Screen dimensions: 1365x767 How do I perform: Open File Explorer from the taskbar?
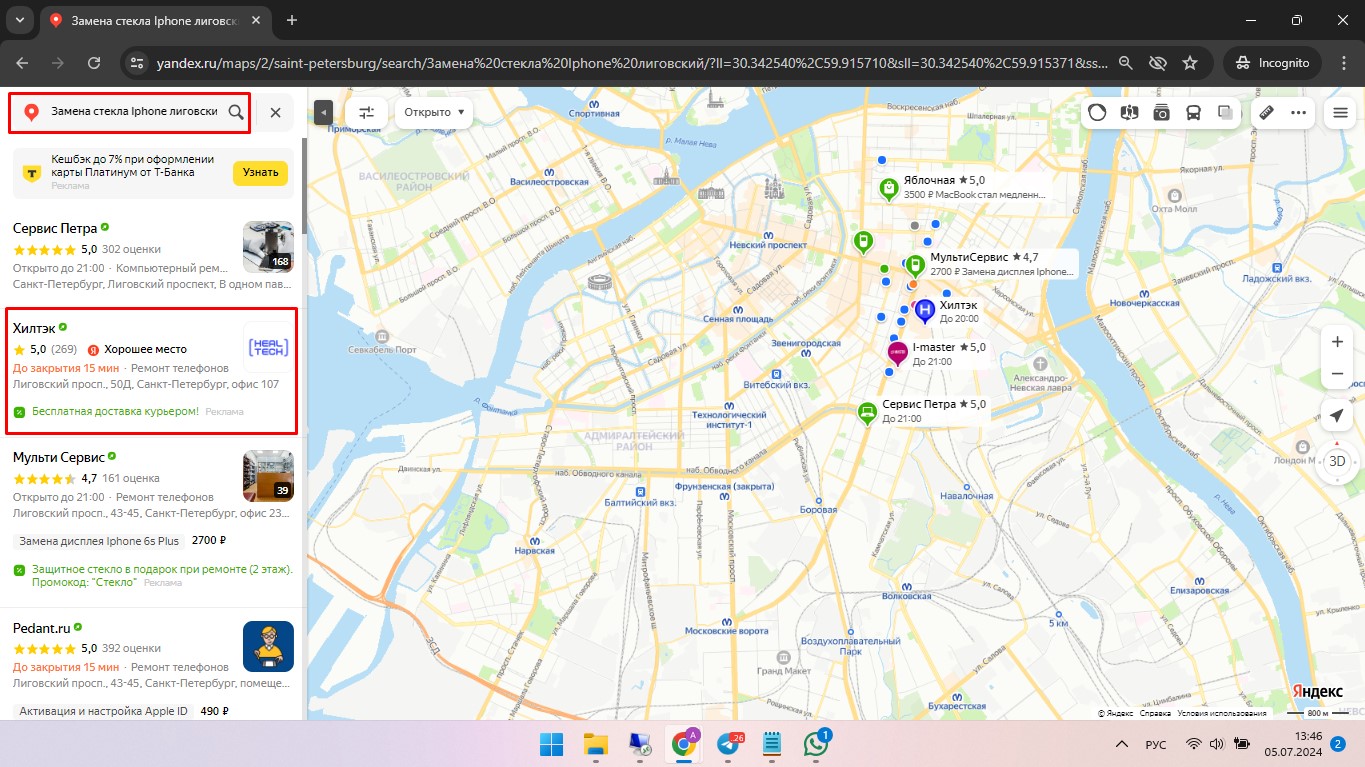click(596, 743)
